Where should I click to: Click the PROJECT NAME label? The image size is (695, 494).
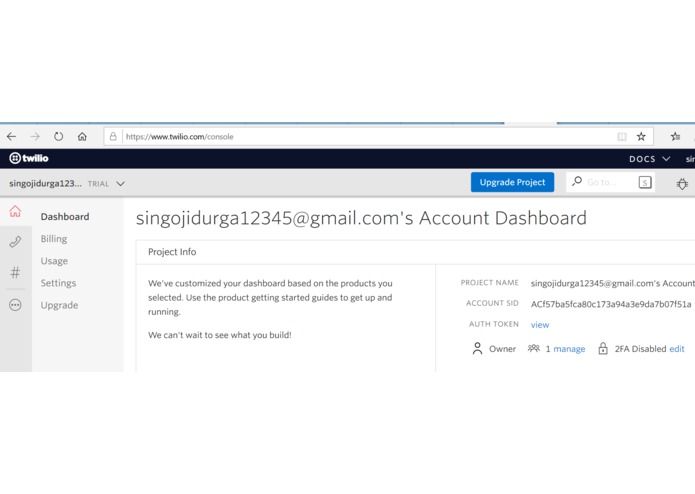click(x=489, y=282)
